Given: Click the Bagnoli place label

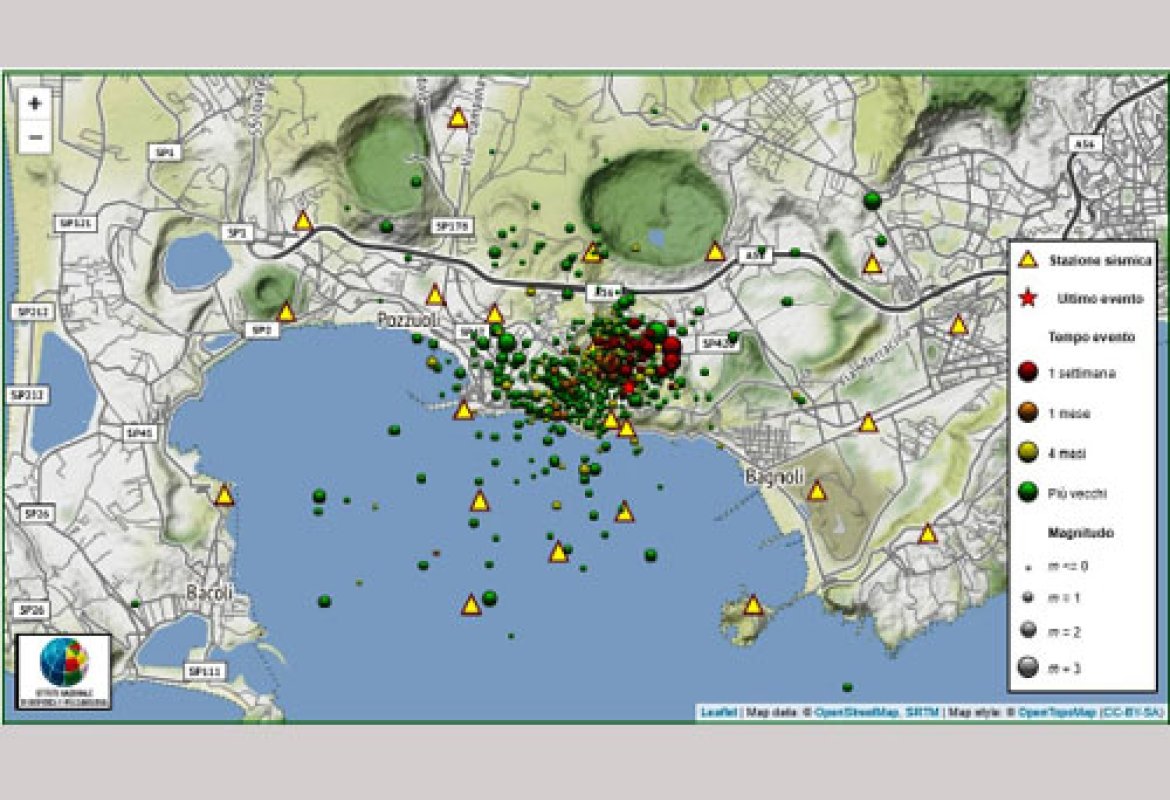Looking at the screenshot, I should click(x=775, y=478).
